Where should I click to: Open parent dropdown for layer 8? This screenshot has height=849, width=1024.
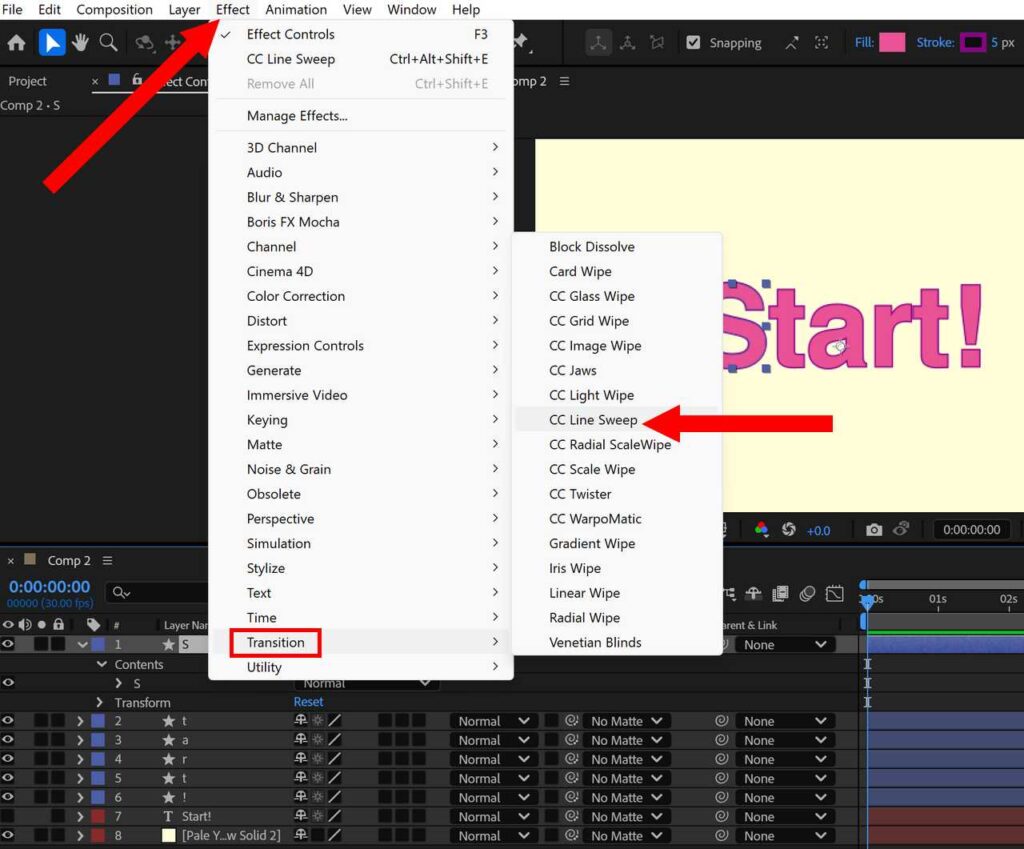(x=785, y=835)
